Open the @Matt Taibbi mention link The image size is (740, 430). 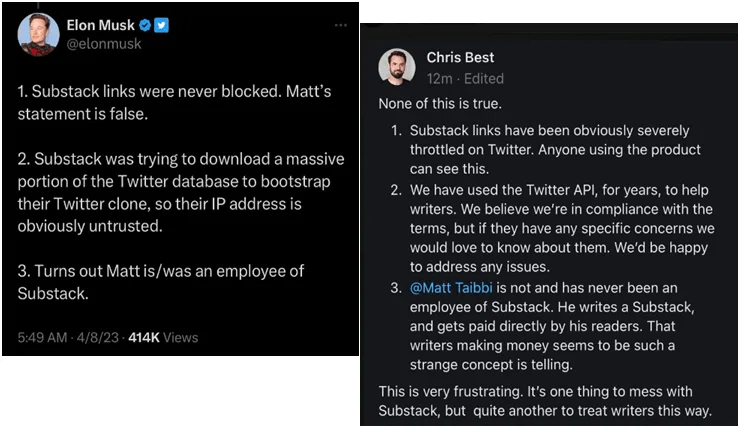point(451,288)
